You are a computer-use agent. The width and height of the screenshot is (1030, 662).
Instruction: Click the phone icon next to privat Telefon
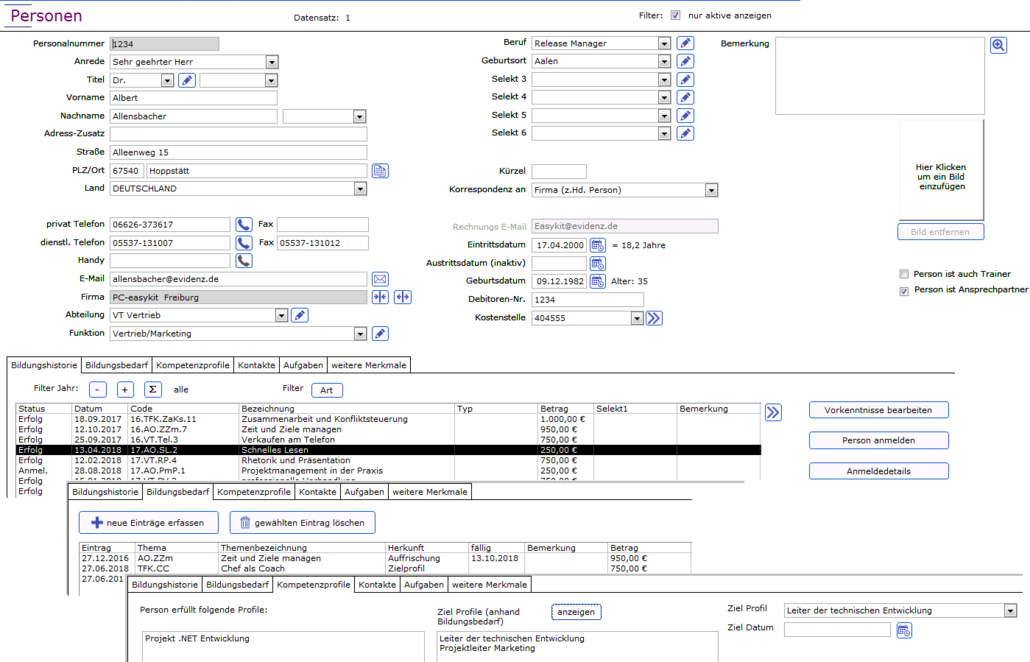pyautogui.click(x=244, y=225)
